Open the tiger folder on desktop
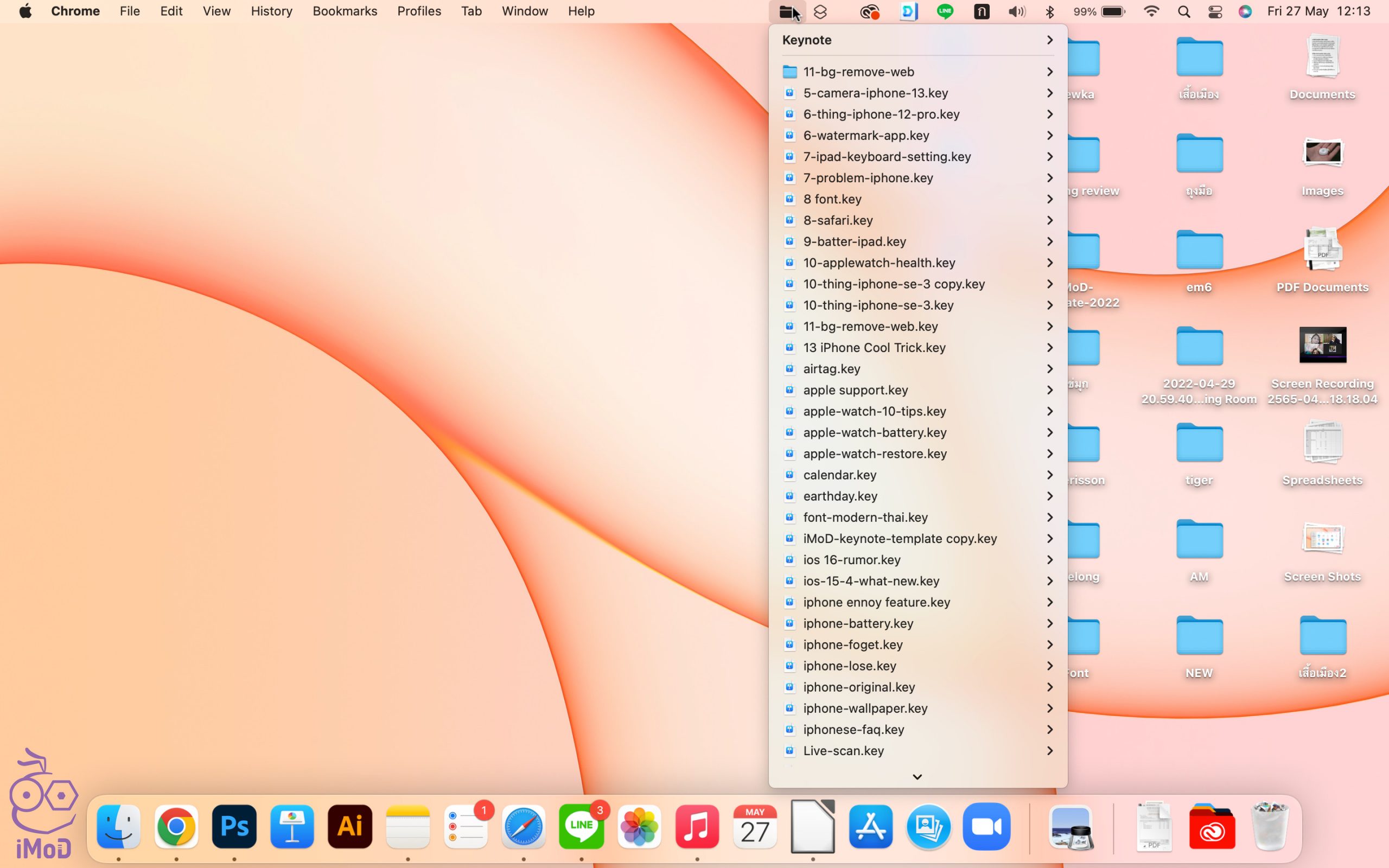Screen dimensions: 1389x868 click(x=1199, y=444)
